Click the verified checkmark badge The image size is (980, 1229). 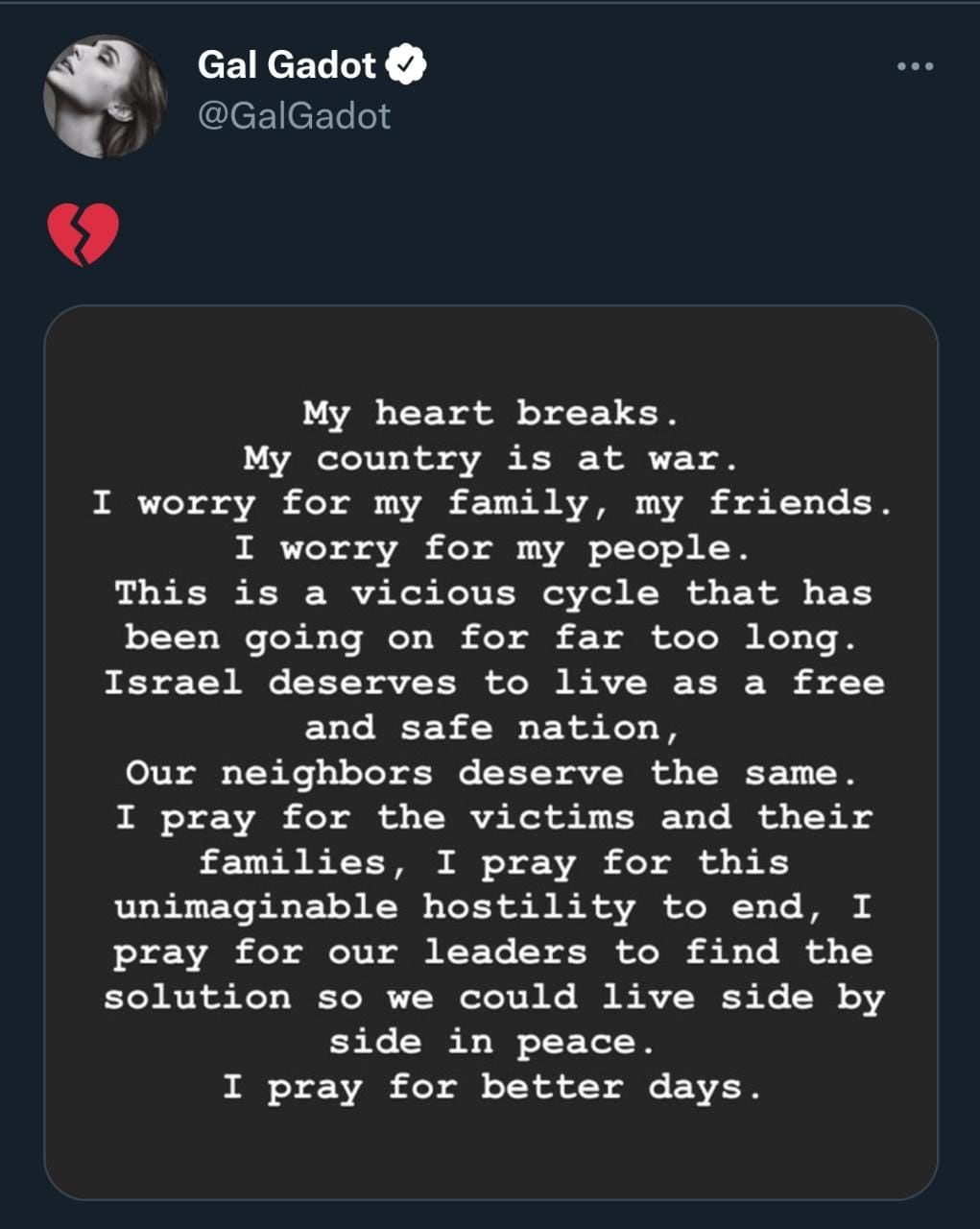coord(406,65)
